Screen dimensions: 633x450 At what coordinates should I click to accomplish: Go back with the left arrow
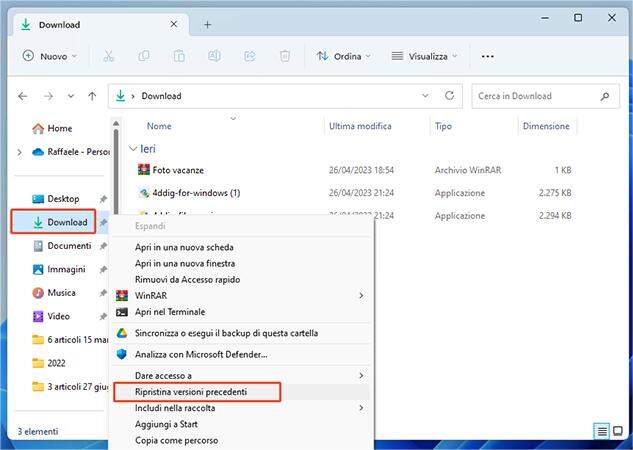tap(23, 96)
